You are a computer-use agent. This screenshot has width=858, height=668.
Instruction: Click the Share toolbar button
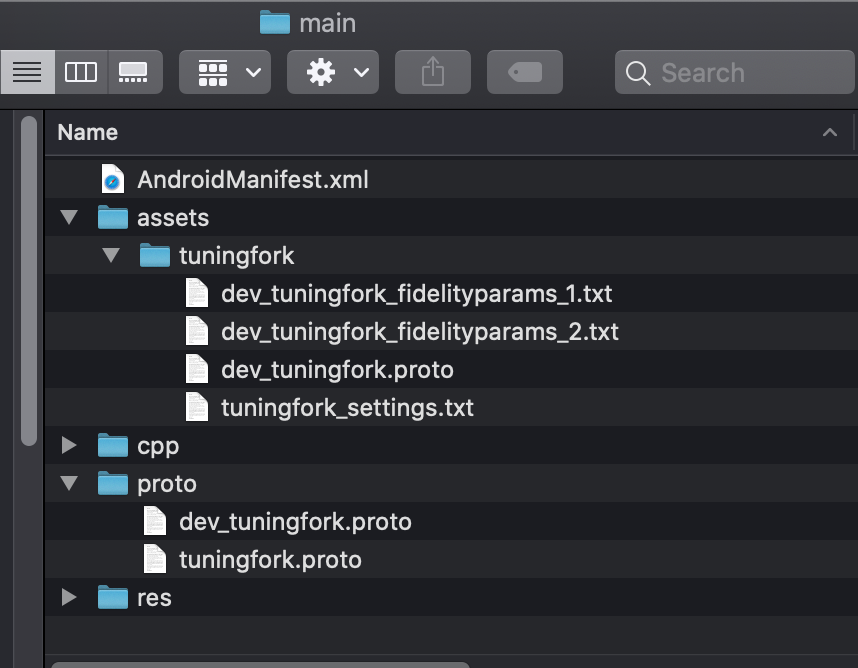click(x=433, y=72)
